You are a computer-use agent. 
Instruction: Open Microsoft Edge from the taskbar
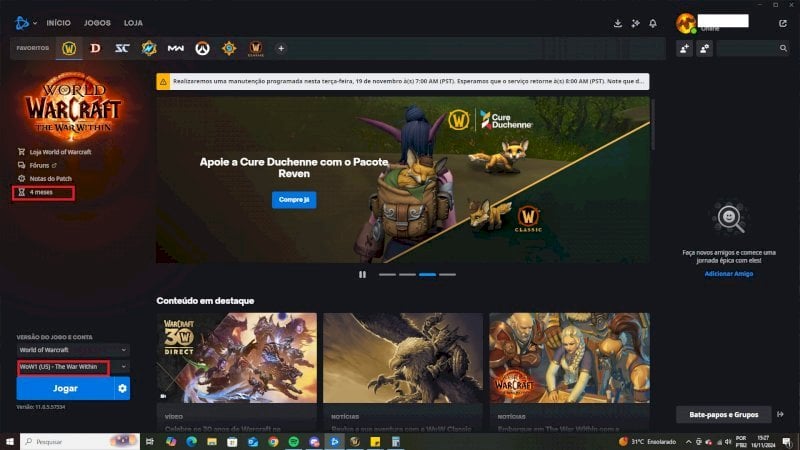pos(191,441)
